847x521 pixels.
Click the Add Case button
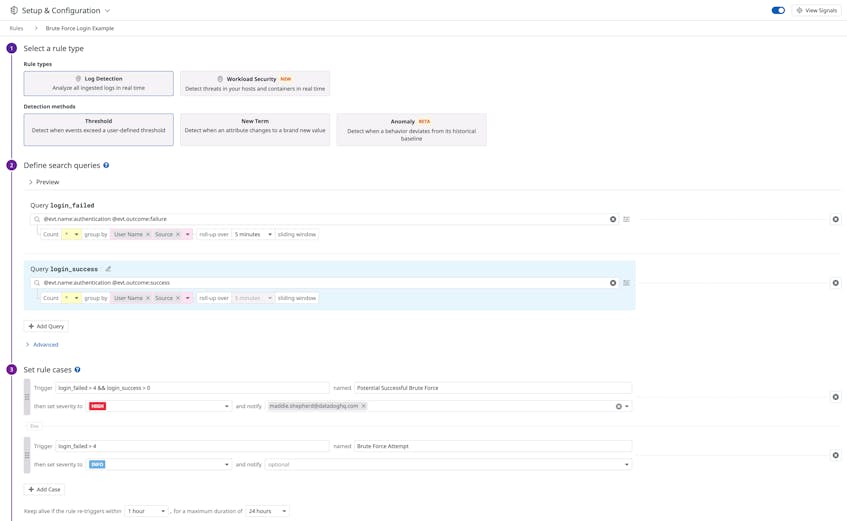coord(44,489)
